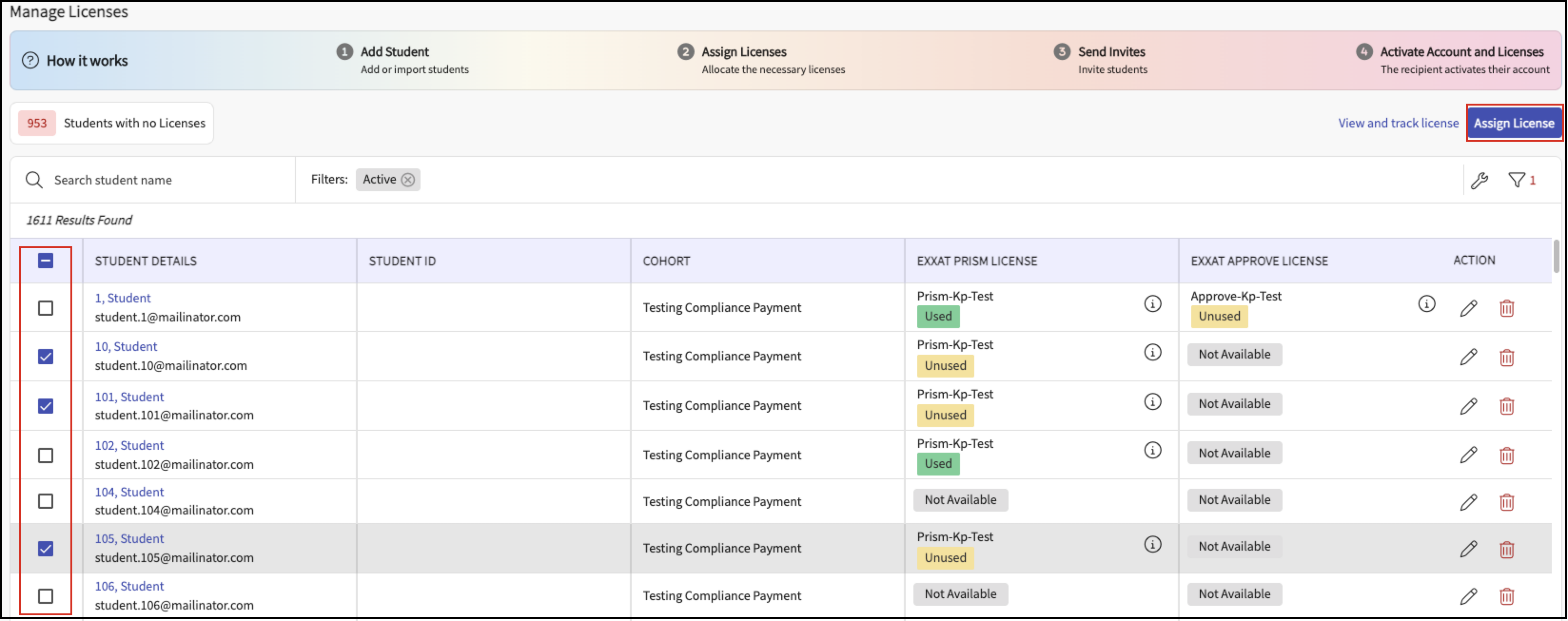Open the filter funnel icon
The height and width of the screenshot is (621, 1568).
click(1516, 180)
